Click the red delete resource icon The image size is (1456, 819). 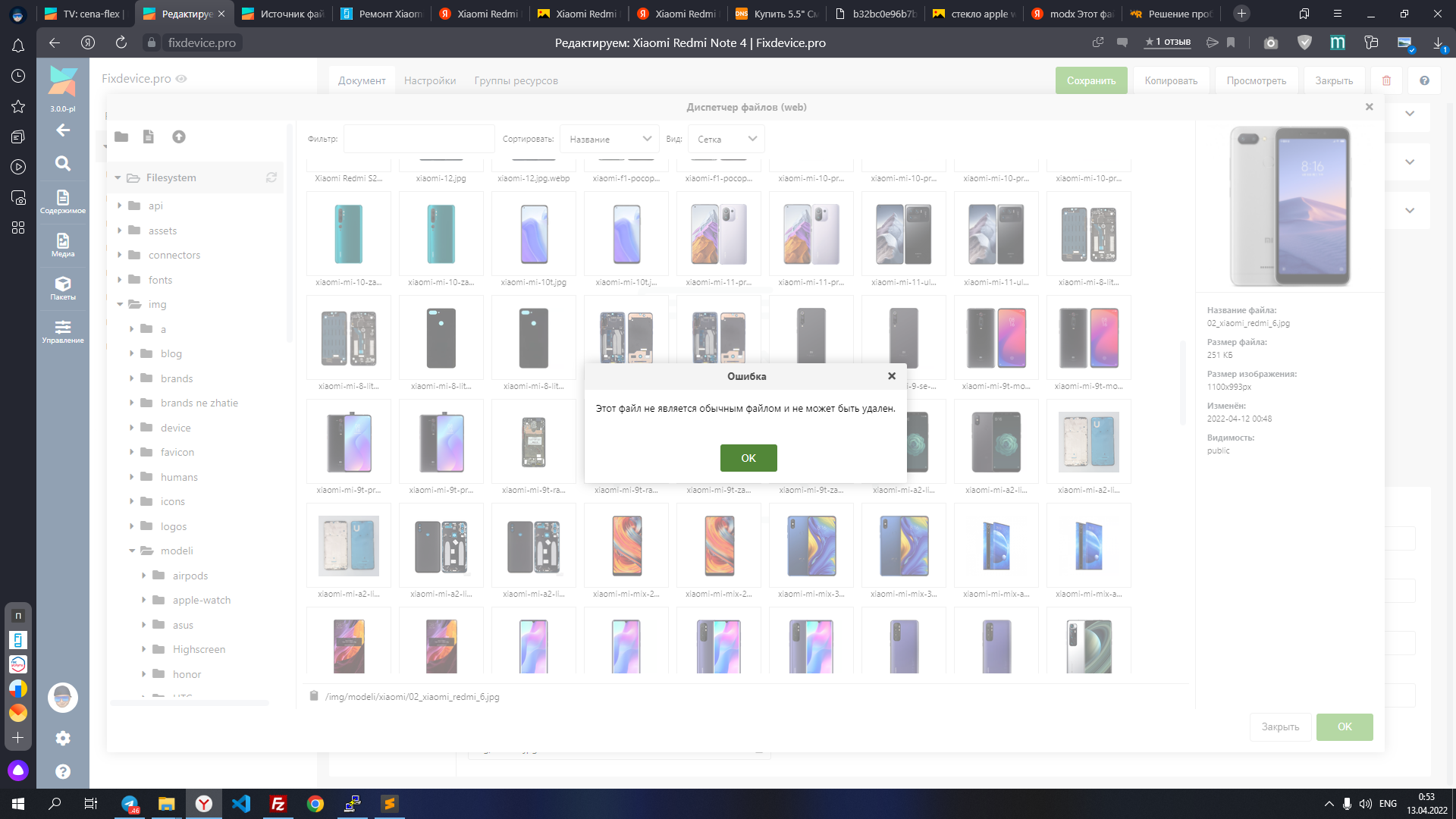(1386, 80)
